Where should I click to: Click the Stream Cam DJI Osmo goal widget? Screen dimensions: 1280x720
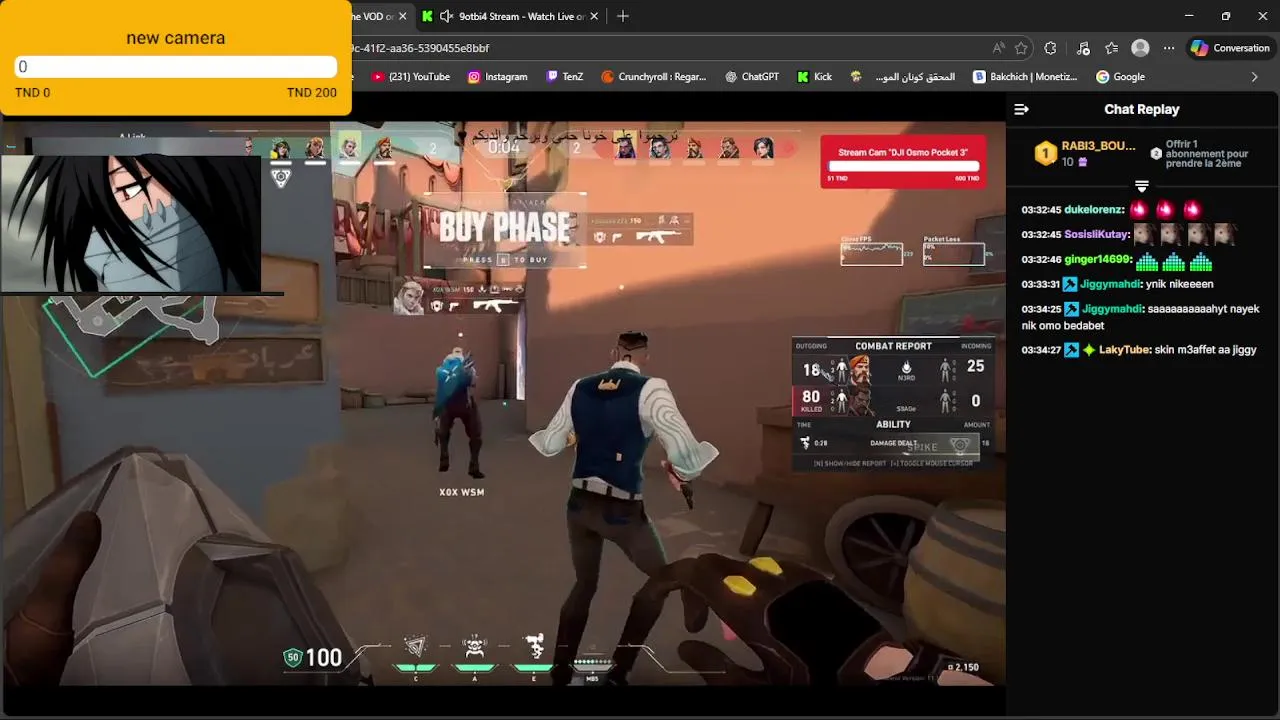(903, 161)
